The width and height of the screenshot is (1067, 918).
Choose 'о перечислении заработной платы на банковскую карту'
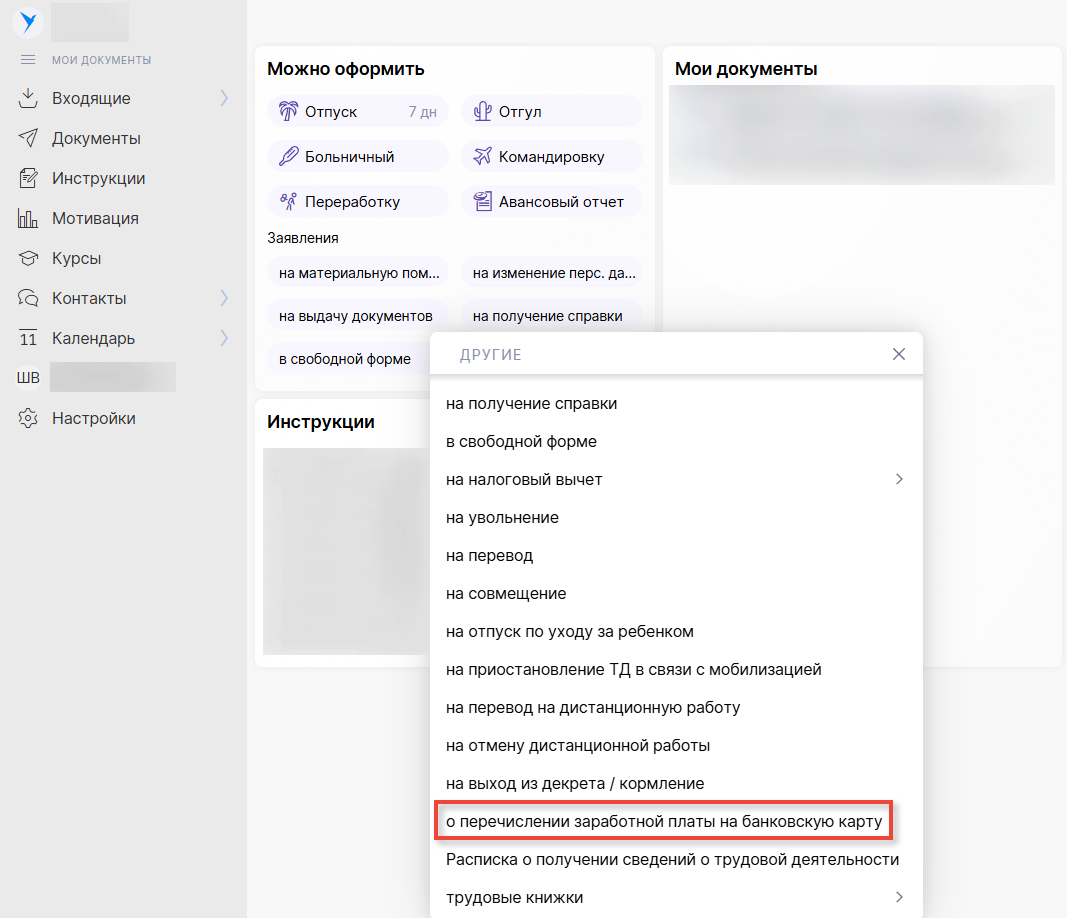(x=664, y=821)
